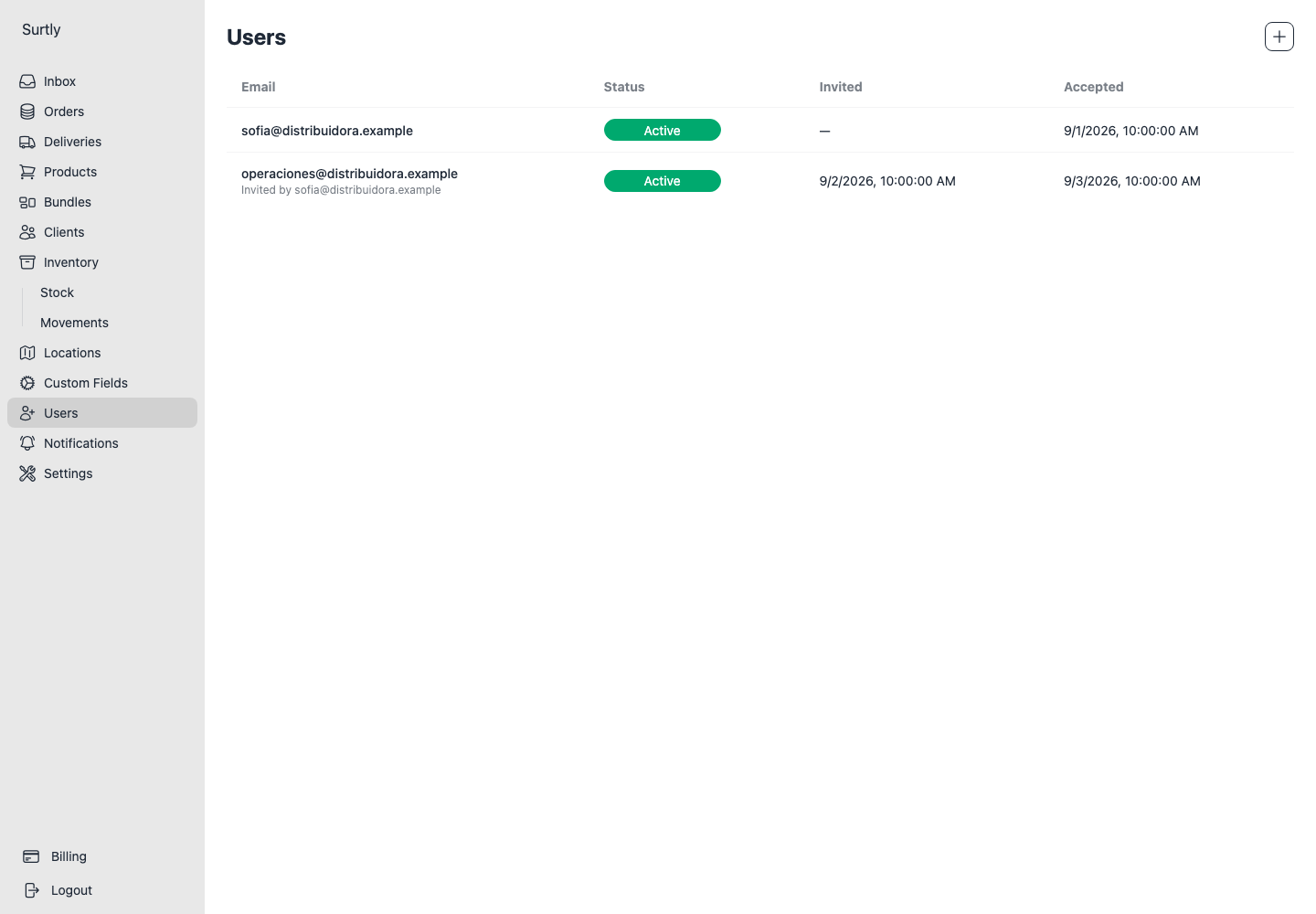Image resolution: width=1316 pixels, height=914 pixels.
Task: Click the Notifications bell icon
Action: pos(27,443)
